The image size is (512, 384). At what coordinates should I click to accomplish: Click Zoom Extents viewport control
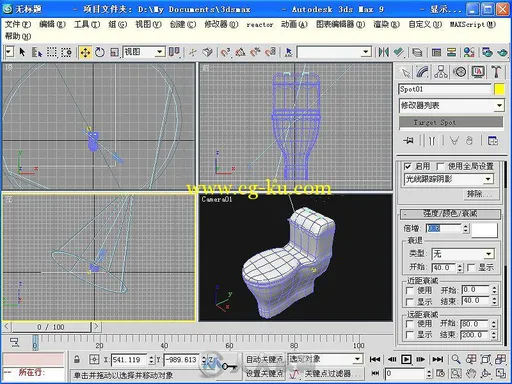(x=486, y=359)
